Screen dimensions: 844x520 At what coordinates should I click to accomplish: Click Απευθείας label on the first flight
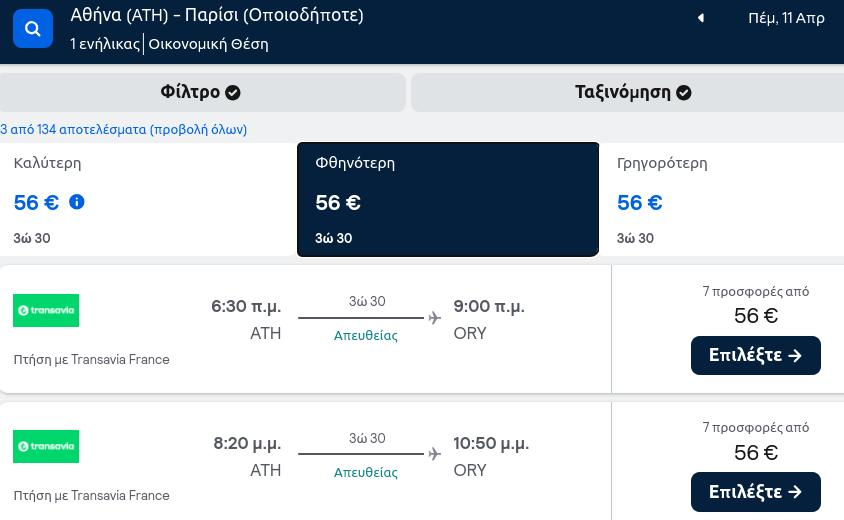365,335
